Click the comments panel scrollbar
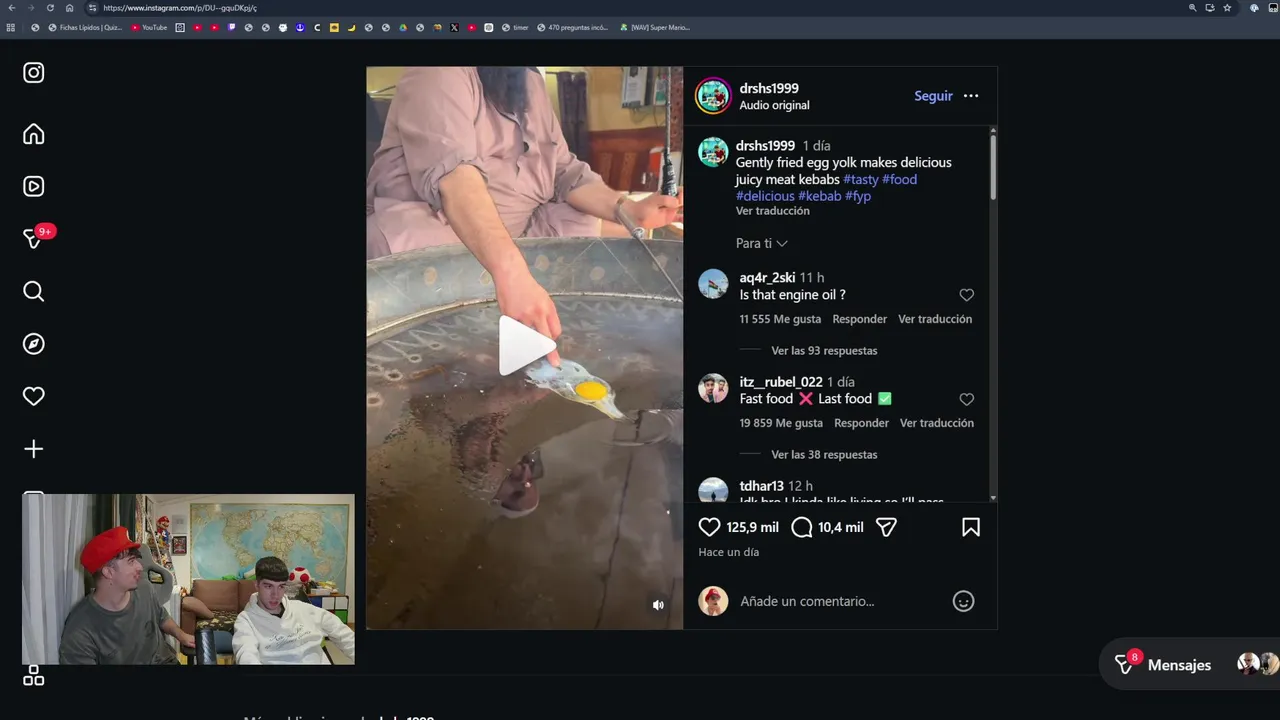1280x720 pixels. [993, 167]
